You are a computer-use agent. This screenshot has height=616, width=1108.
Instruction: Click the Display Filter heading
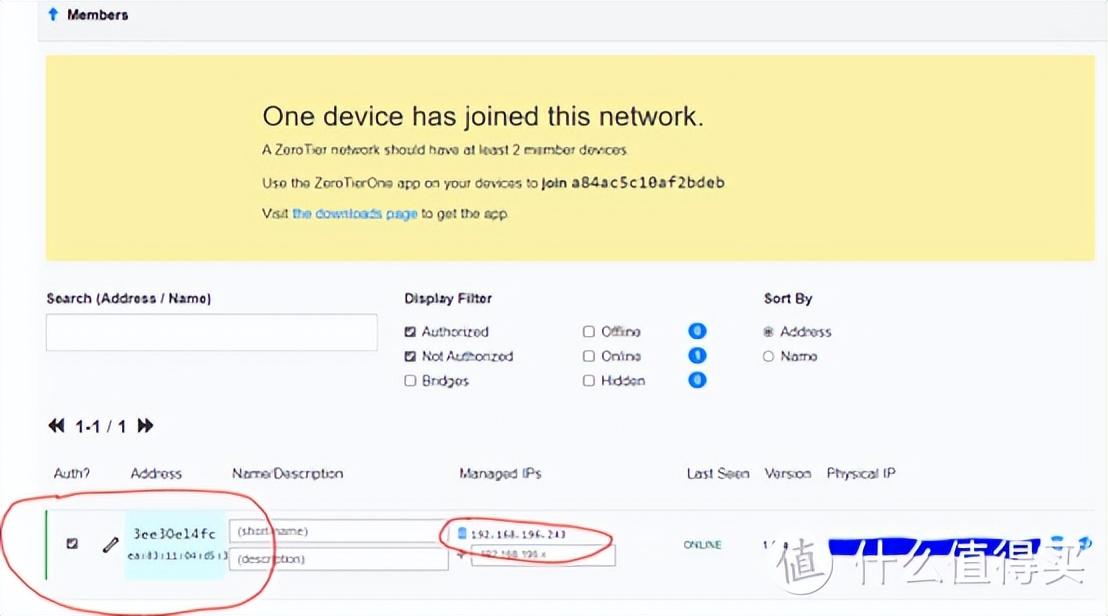point(448,298)
